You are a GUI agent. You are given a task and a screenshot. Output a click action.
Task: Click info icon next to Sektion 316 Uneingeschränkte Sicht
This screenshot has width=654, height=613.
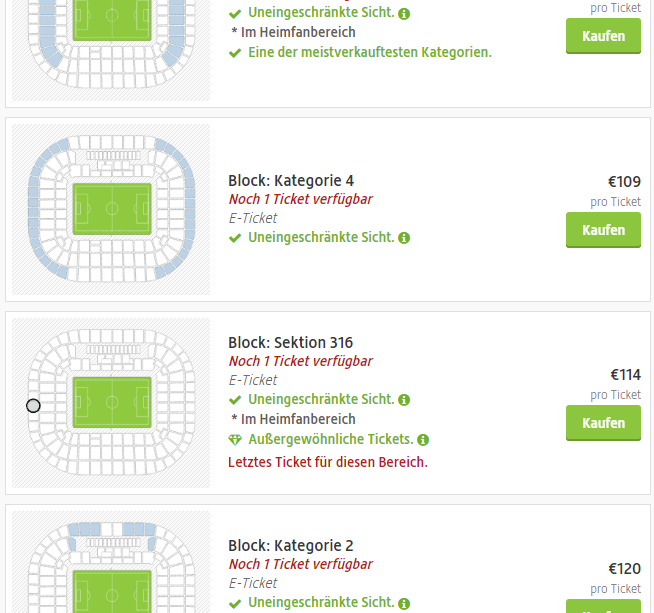click(x=404, y=400)
